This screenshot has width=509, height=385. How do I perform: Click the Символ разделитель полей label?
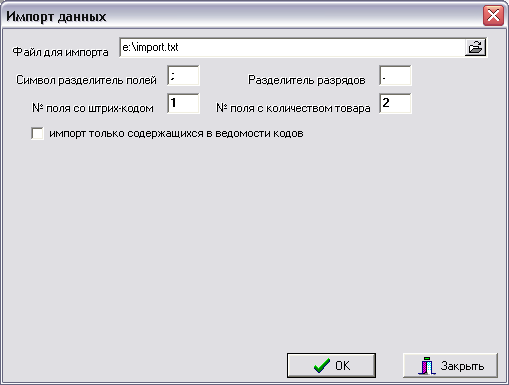(x=86, y=80)
